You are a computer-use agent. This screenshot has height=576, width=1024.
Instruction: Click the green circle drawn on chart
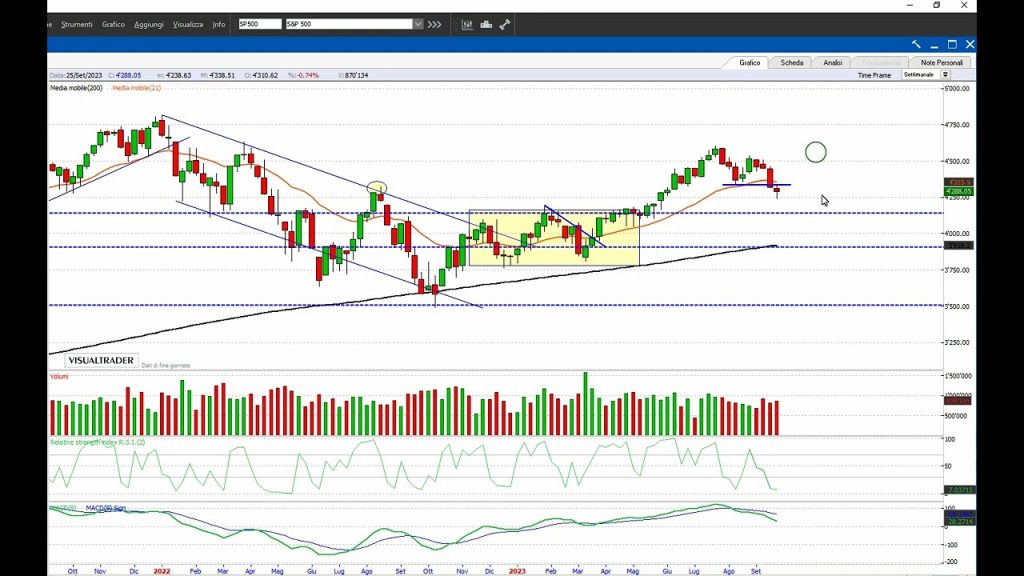tap(816, 153)
